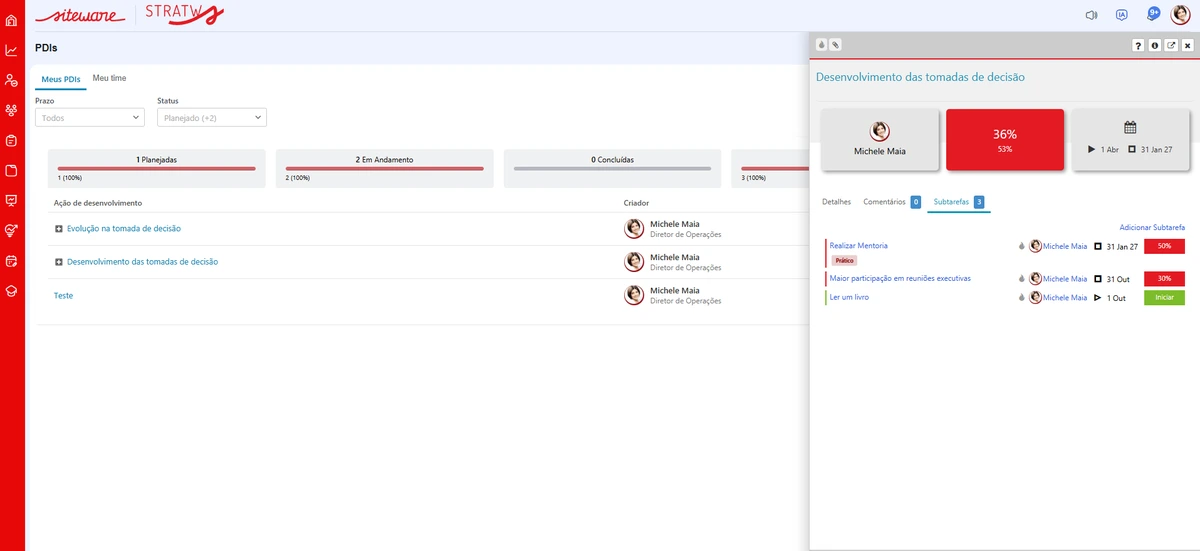This screenshot has width=1200, height=551.
Task: Switch to the Meus PDIs tab
Action: 61,79
